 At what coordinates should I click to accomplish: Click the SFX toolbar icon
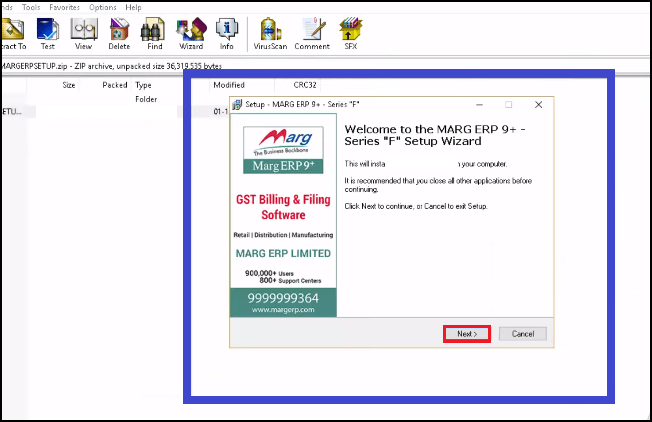[x=351, y=34]
